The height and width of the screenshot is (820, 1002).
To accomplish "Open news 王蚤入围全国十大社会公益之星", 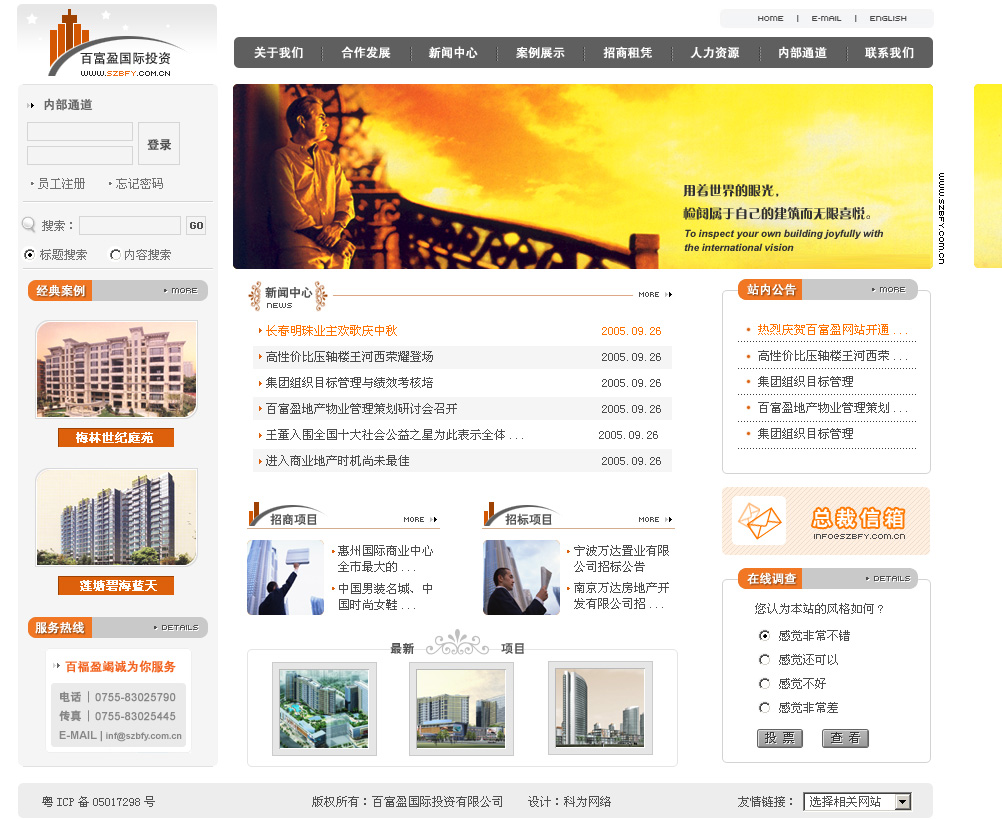I will coord(394,435).
